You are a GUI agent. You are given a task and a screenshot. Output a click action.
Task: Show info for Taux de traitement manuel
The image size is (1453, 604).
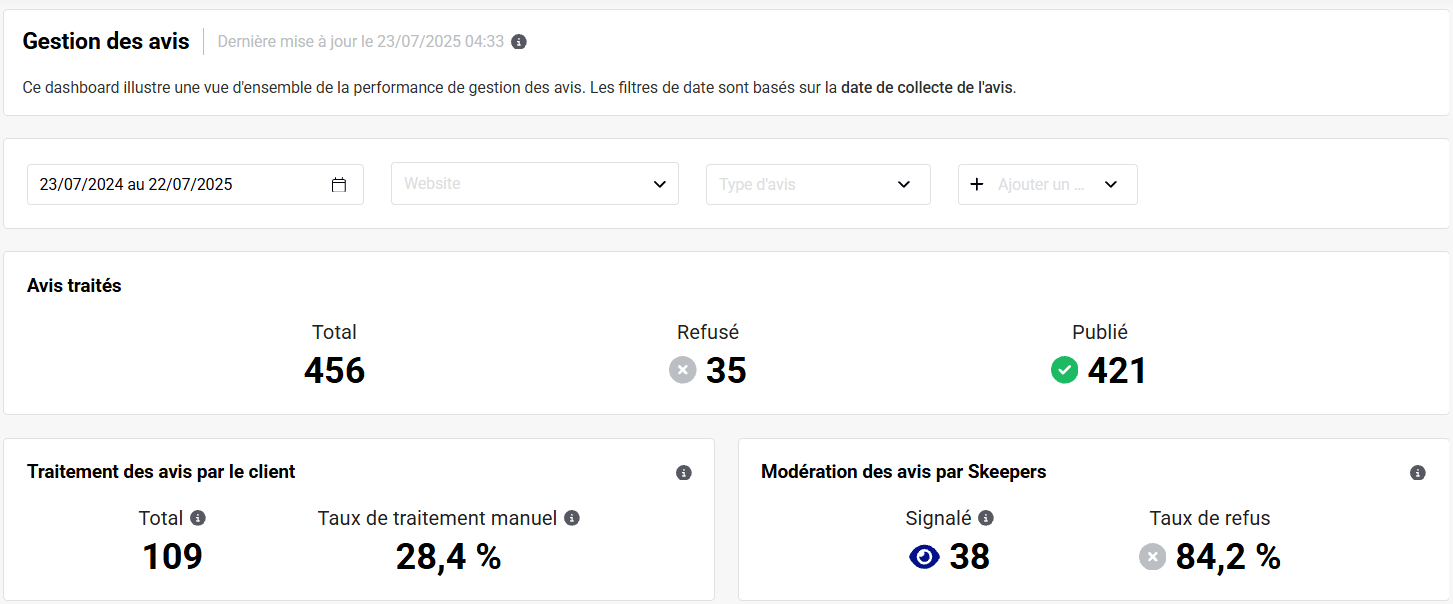tap(572, 518)
